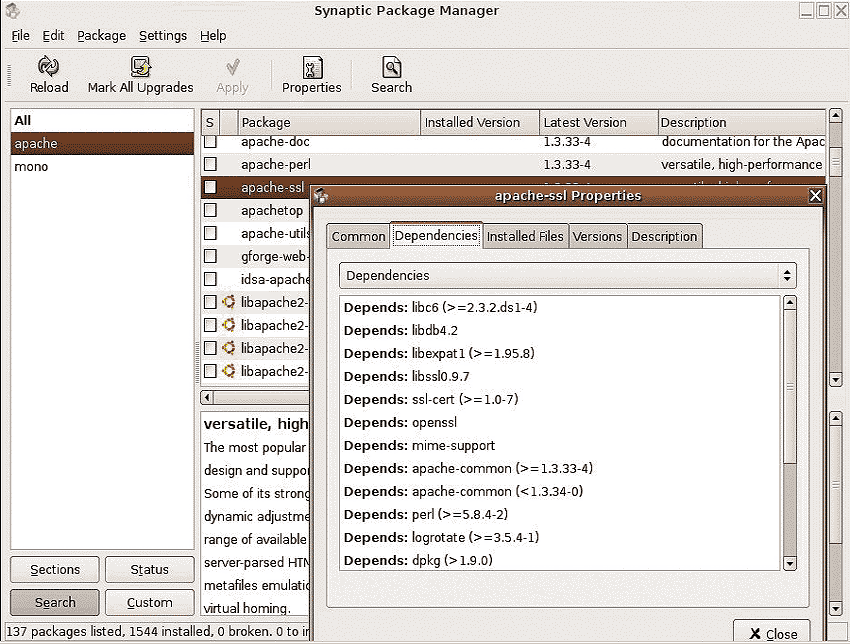The width and height of the screenshot is (850, 644).
Task: Switch to the Installed Files tab
Action: click(x=525, y=236)
